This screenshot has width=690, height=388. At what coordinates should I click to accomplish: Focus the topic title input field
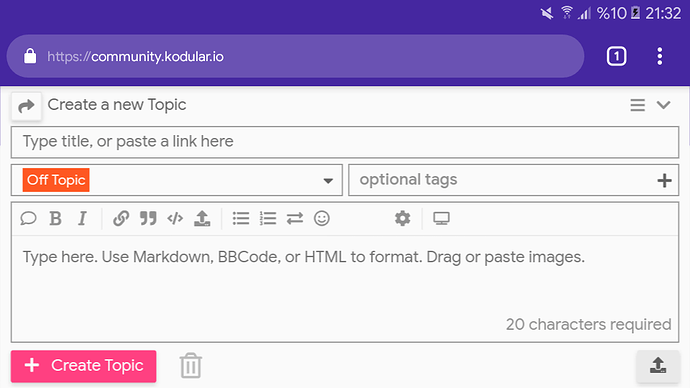coord(345,142)
